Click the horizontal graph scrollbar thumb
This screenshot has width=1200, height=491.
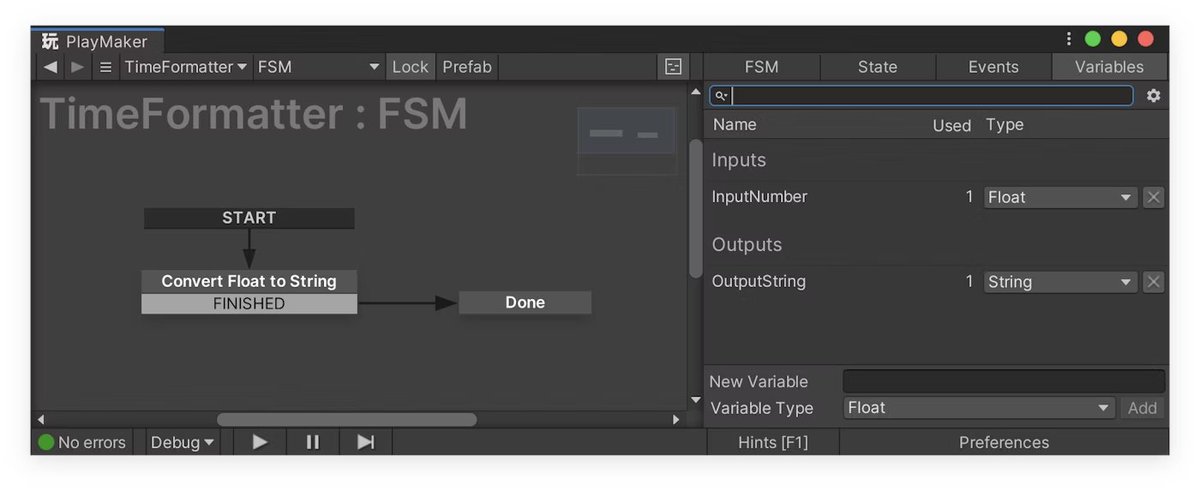[346, 419]
